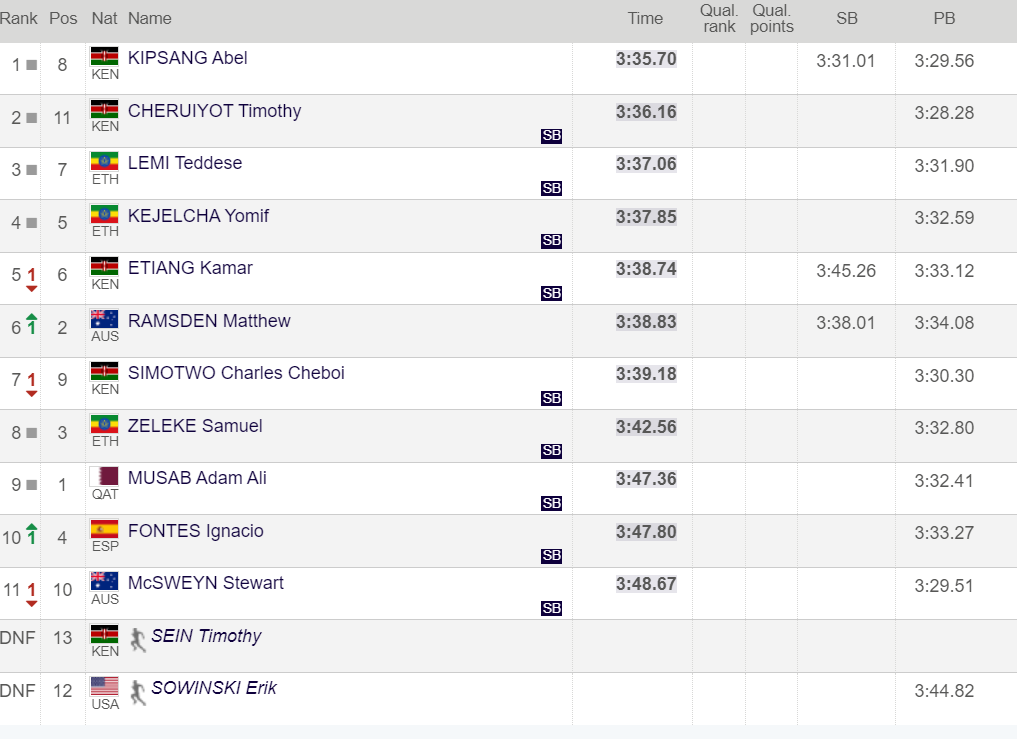1017x739 pixels.
Task: Click grey no-change square at rank 9
Action: click(31, 485)
